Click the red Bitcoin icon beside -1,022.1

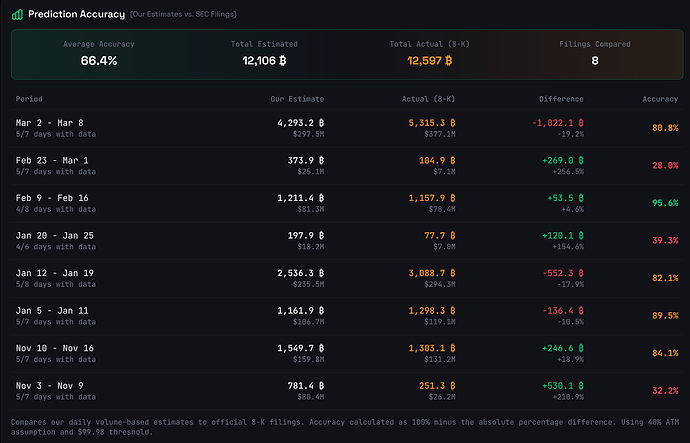581,123
